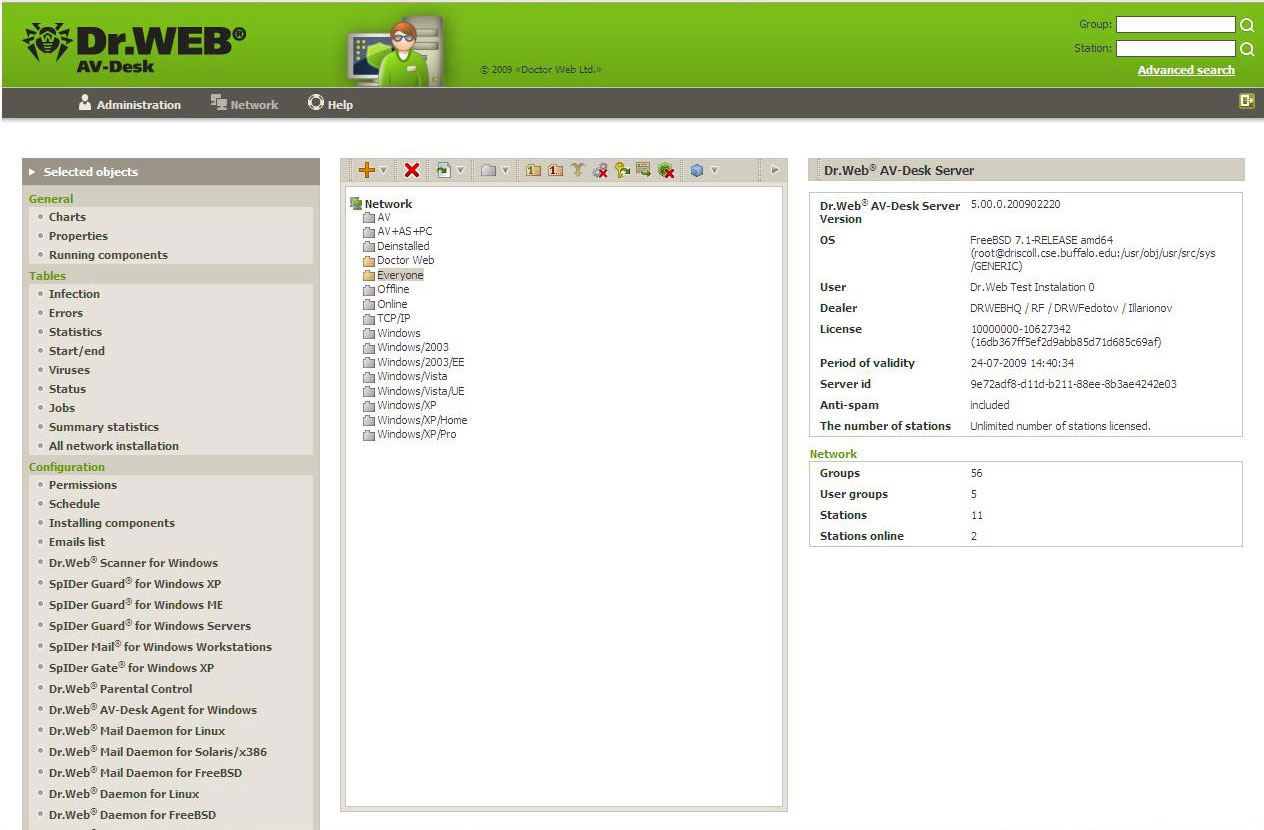Open Dr.Web Mail Daemon for Linux settings
The height and width of the screenshot is (830, 1264).
click(x=137, y=731)
